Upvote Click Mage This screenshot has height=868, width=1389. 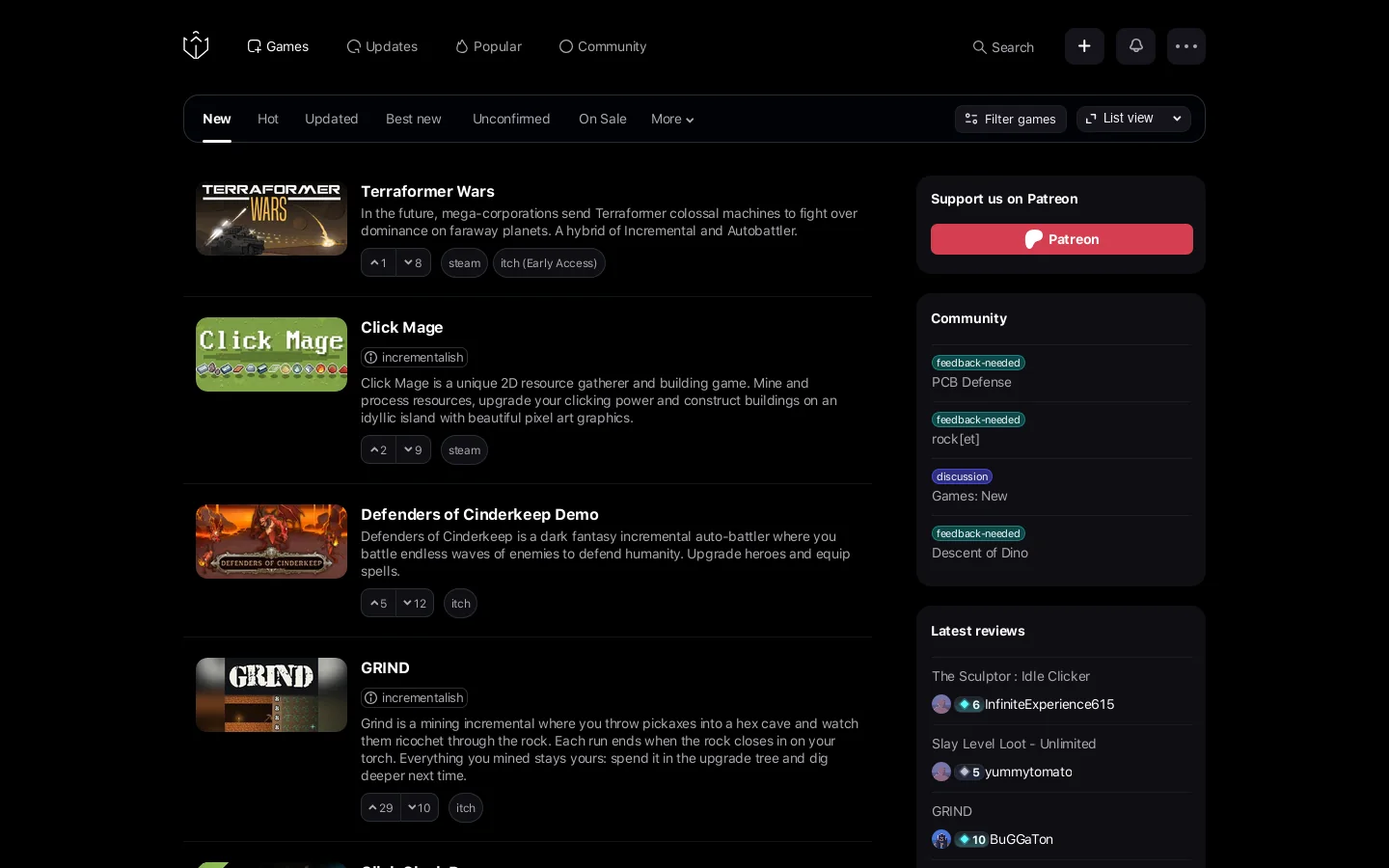(378, 450)
